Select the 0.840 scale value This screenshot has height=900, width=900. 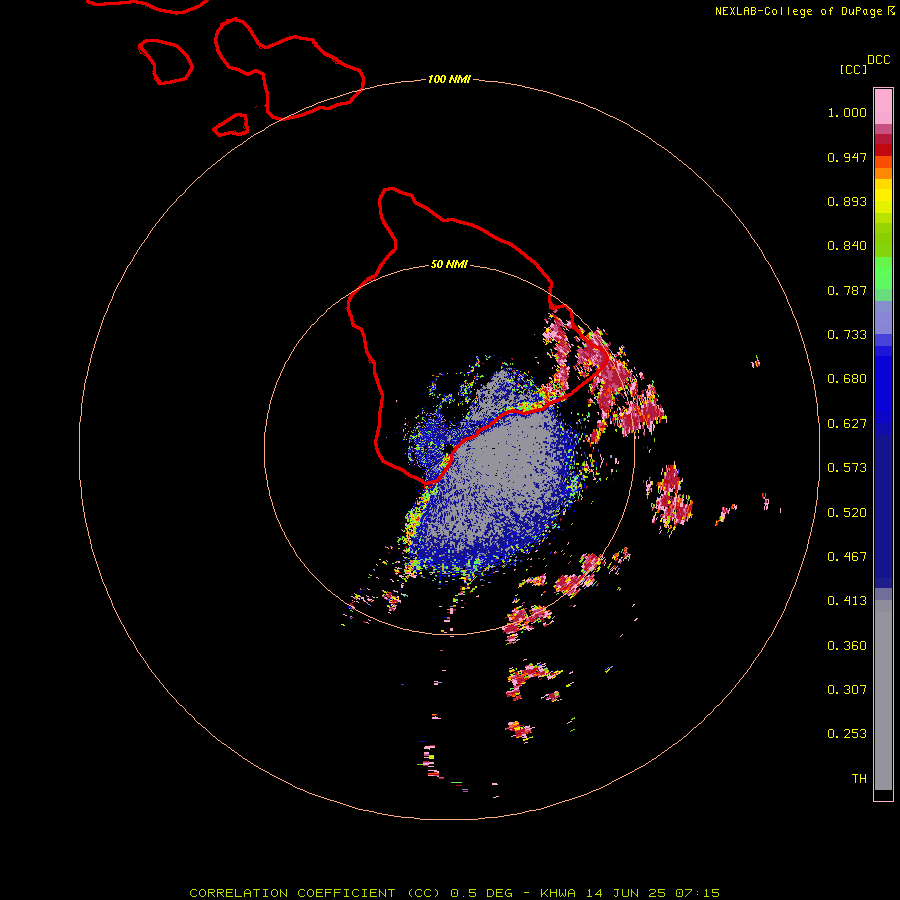click(847, 246)
